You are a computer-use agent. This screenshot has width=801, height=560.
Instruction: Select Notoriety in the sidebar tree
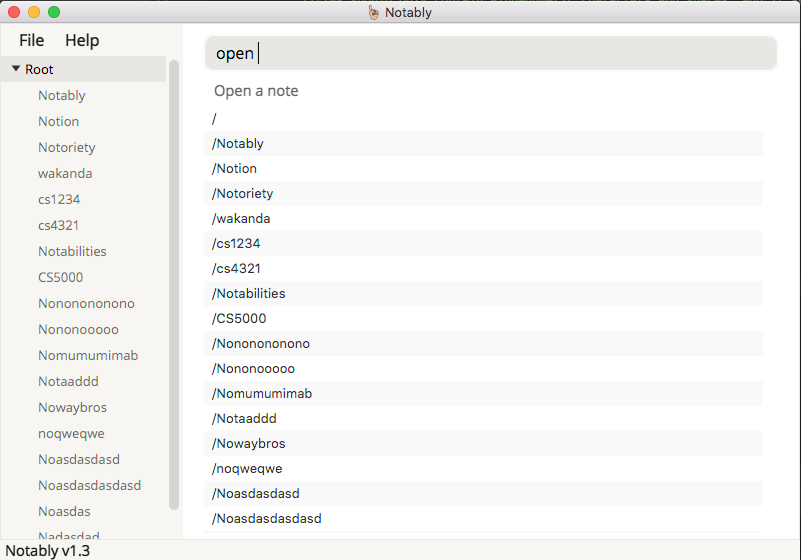67,148
